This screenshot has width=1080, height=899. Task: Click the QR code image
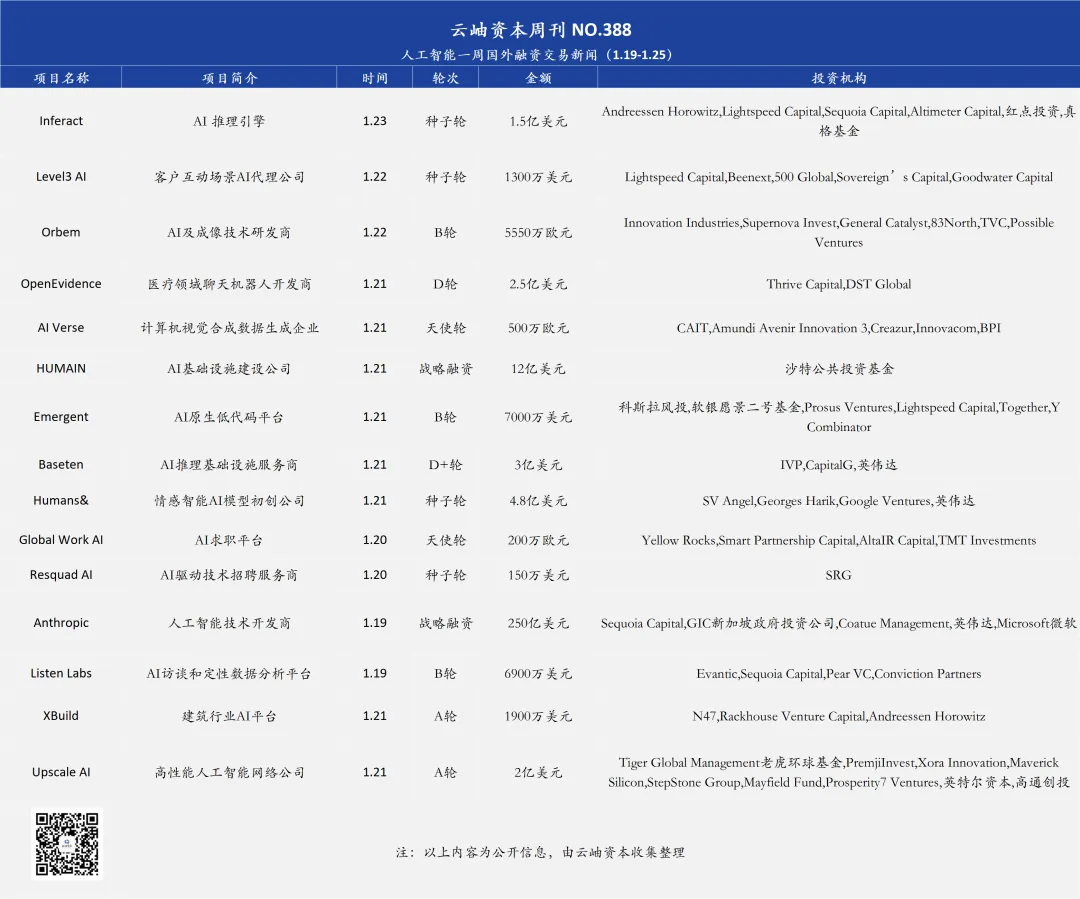pos(67,843)
